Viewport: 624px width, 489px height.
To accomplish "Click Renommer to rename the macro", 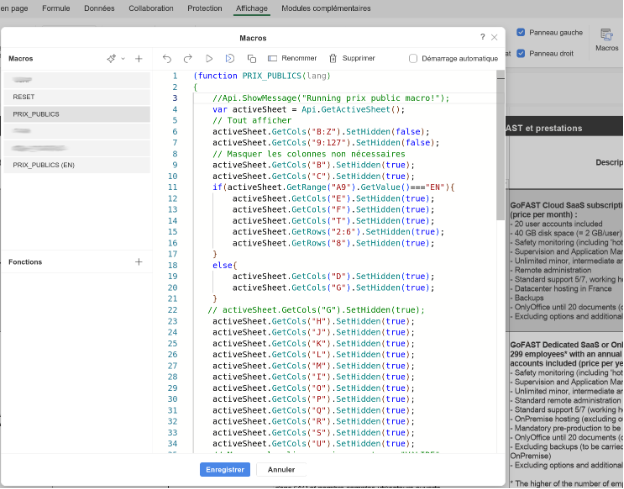I will pos(292,59).
